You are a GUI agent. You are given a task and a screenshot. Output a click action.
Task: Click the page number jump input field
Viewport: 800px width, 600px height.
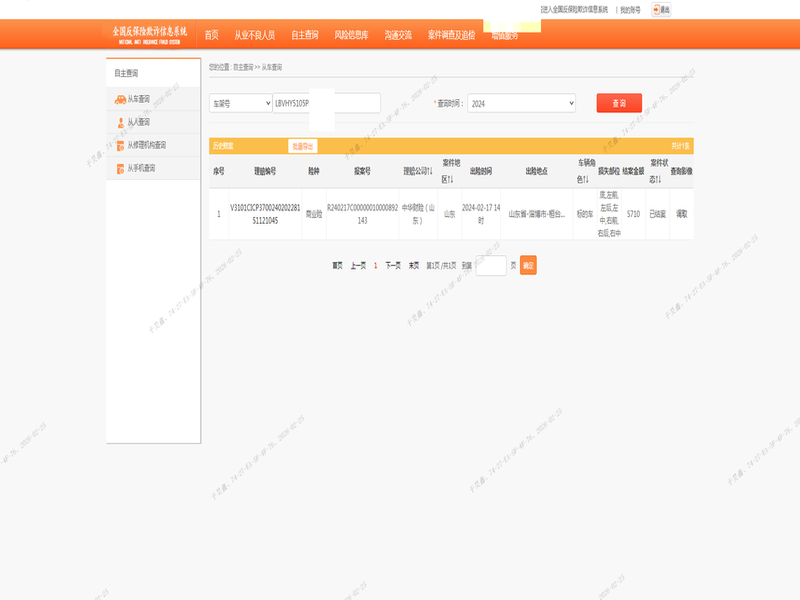coord(491,265)
